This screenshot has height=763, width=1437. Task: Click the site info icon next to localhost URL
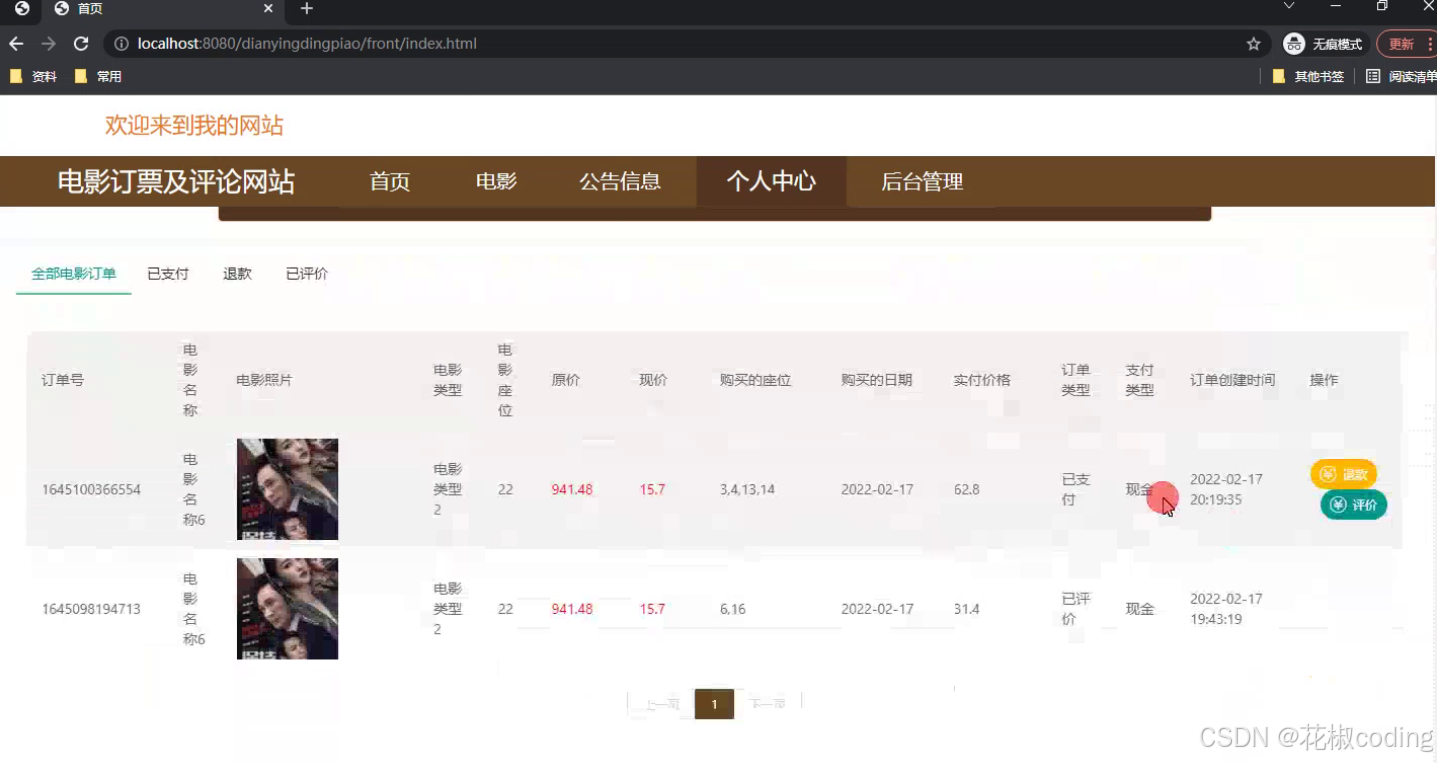click(120, 43)
